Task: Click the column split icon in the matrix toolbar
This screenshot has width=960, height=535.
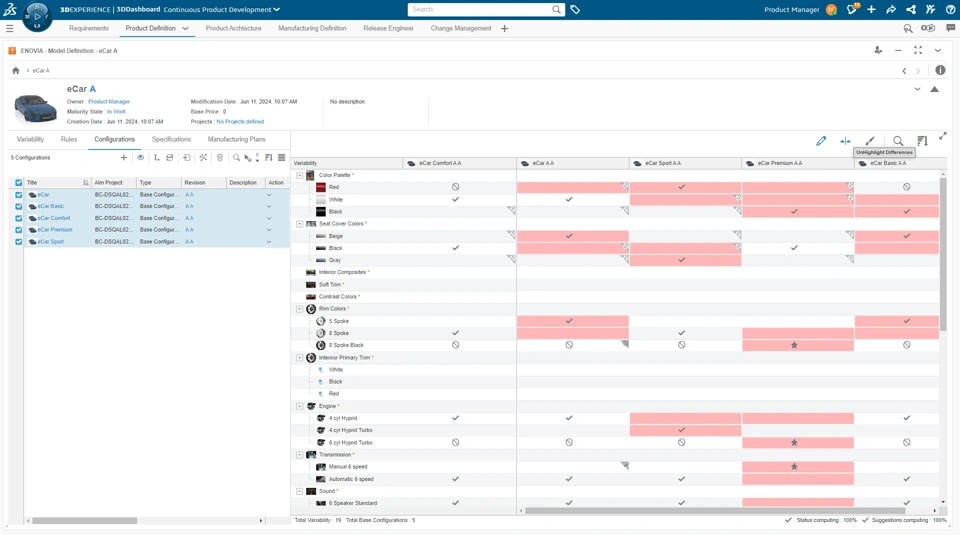Action: [x=845, y=141]
